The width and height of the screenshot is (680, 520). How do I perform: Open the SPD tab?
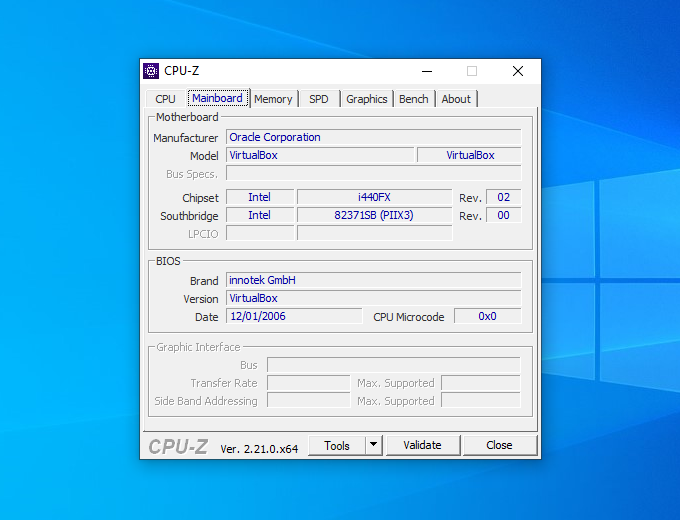(319, 99)
